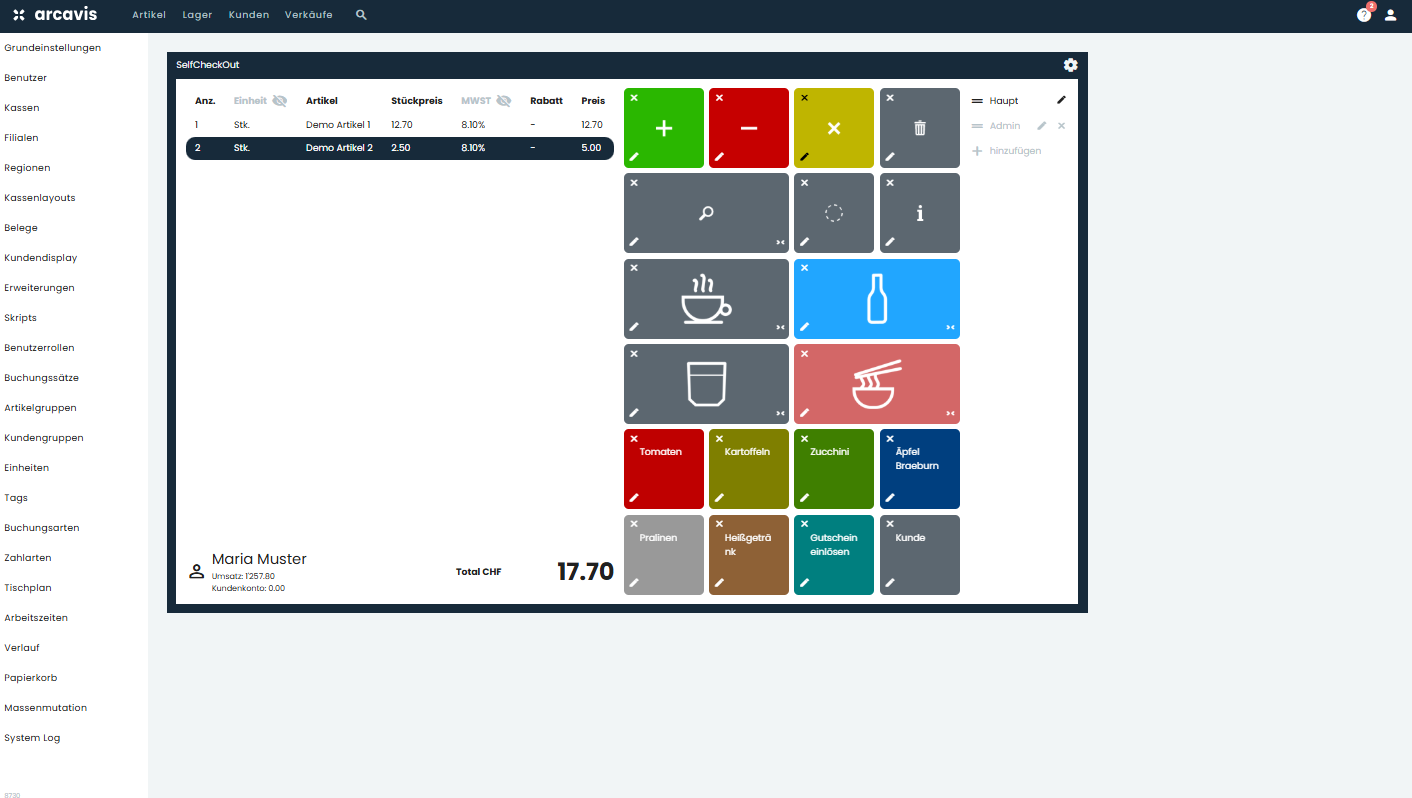
Task: Click the pencil to edit the Haupt layout
Action: (x=1062, y=100)
